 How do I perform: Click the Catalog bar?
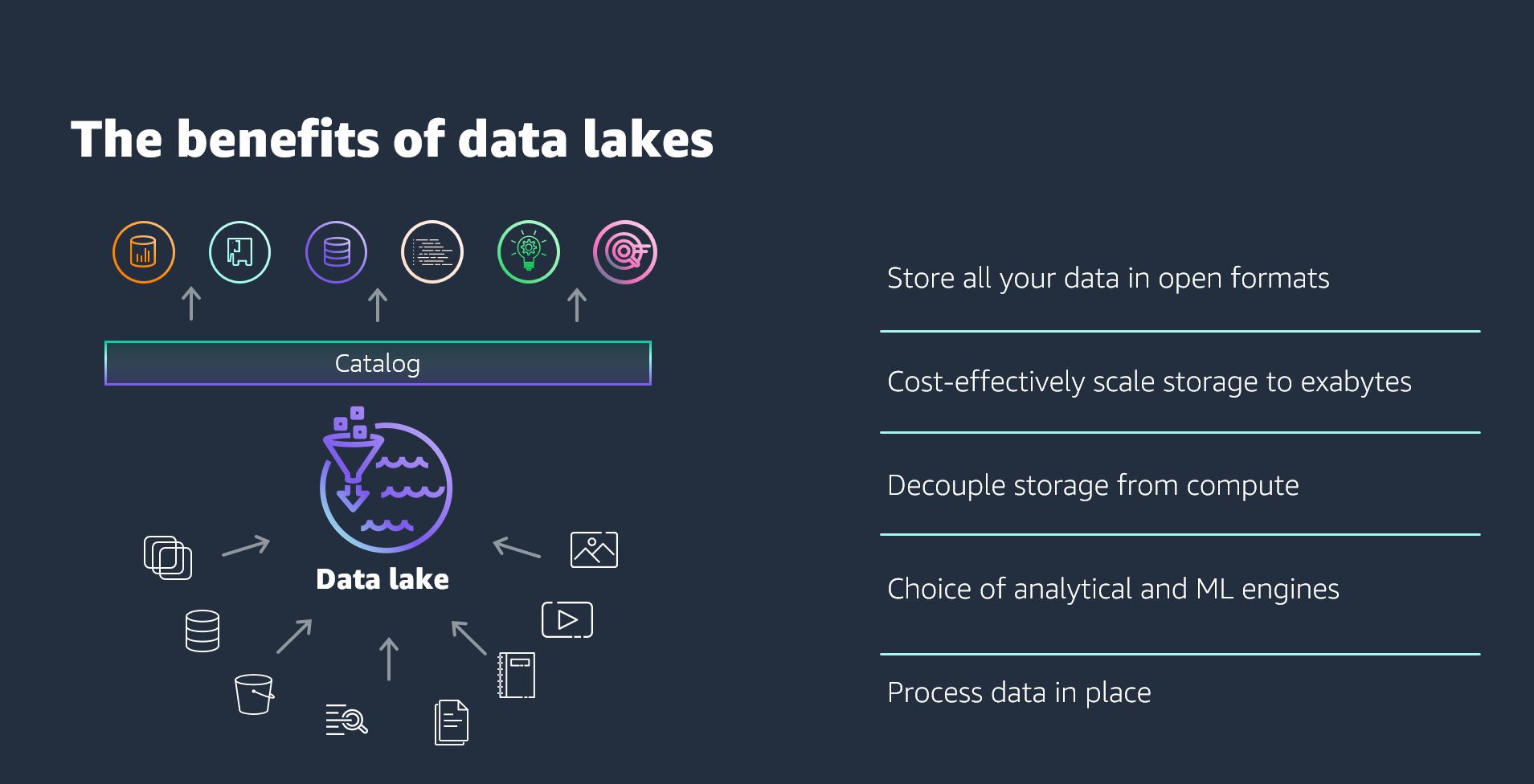pyautogui.click(x=378, y=363)
